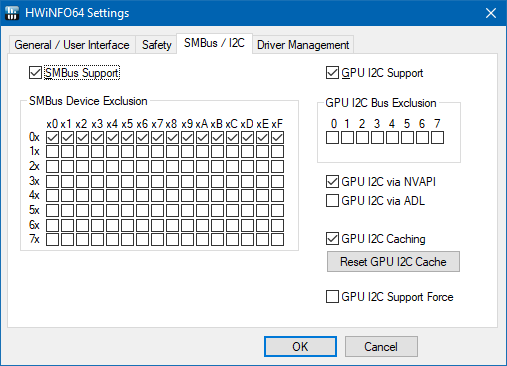This screenshot has width=507, height=366.
Task: Click the GPU I2C Bus Exclusion label
Action: coord(381,103)
